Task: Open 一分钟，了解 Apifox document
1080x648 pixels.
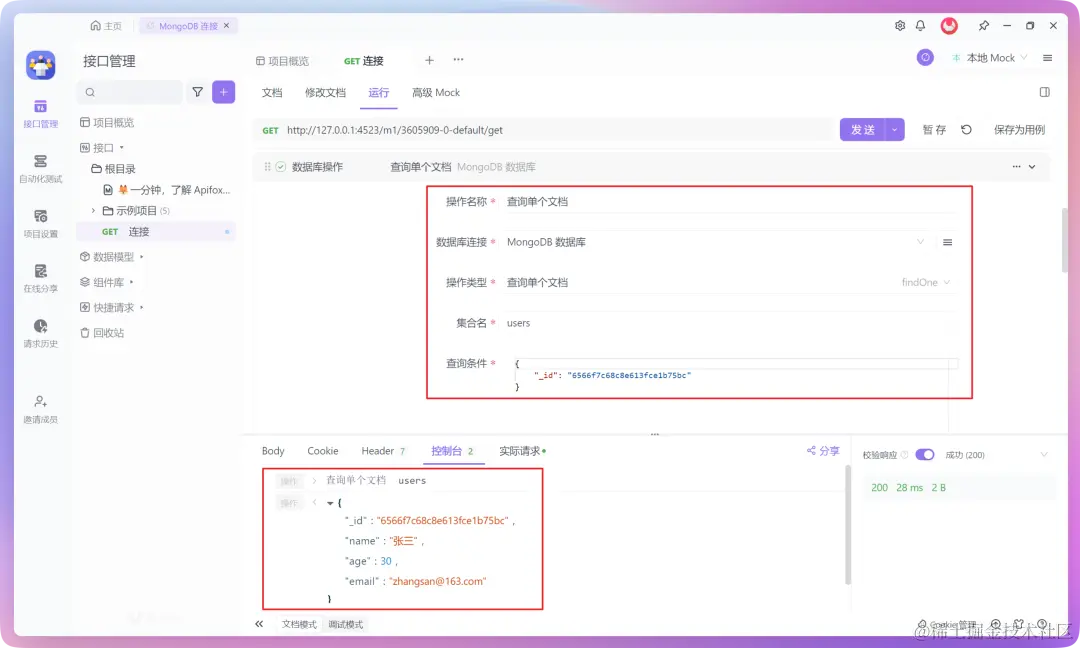Action: 166,189
